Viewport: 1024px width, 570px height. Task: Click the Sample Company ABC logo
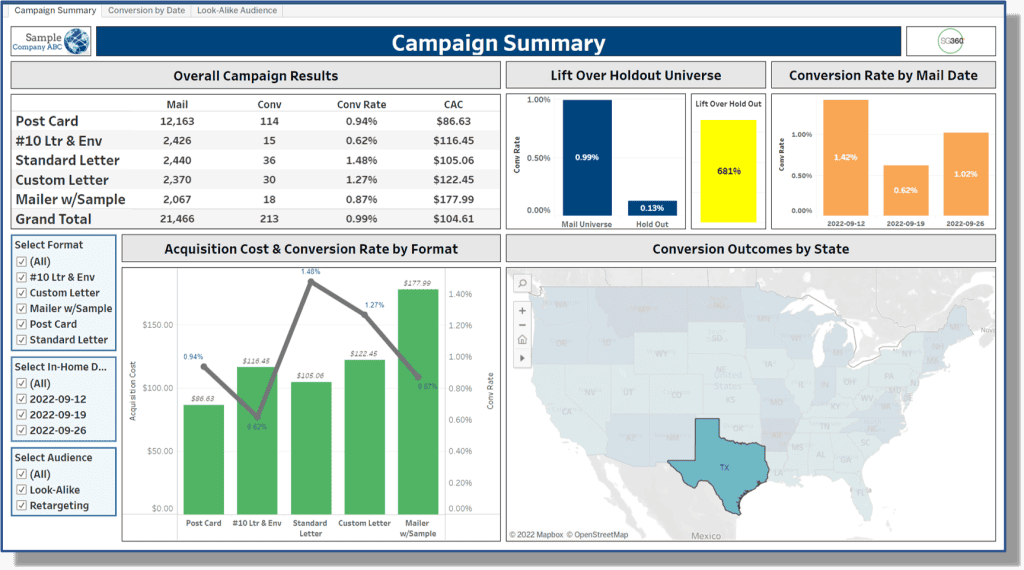[x=51, y=41]
